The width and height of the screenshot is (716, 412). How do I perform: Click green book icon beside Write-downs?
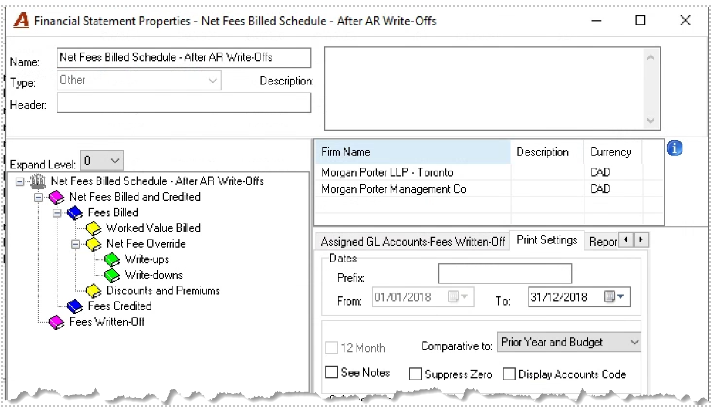pos(112,275)
